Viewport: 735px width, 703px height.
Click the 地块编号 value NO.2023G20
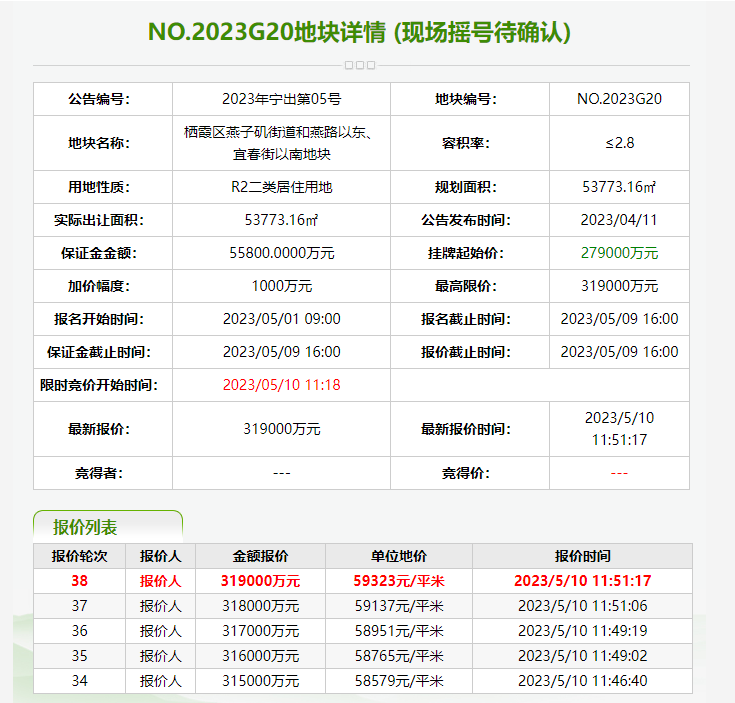pyautogui.click(x=619, y=99)
